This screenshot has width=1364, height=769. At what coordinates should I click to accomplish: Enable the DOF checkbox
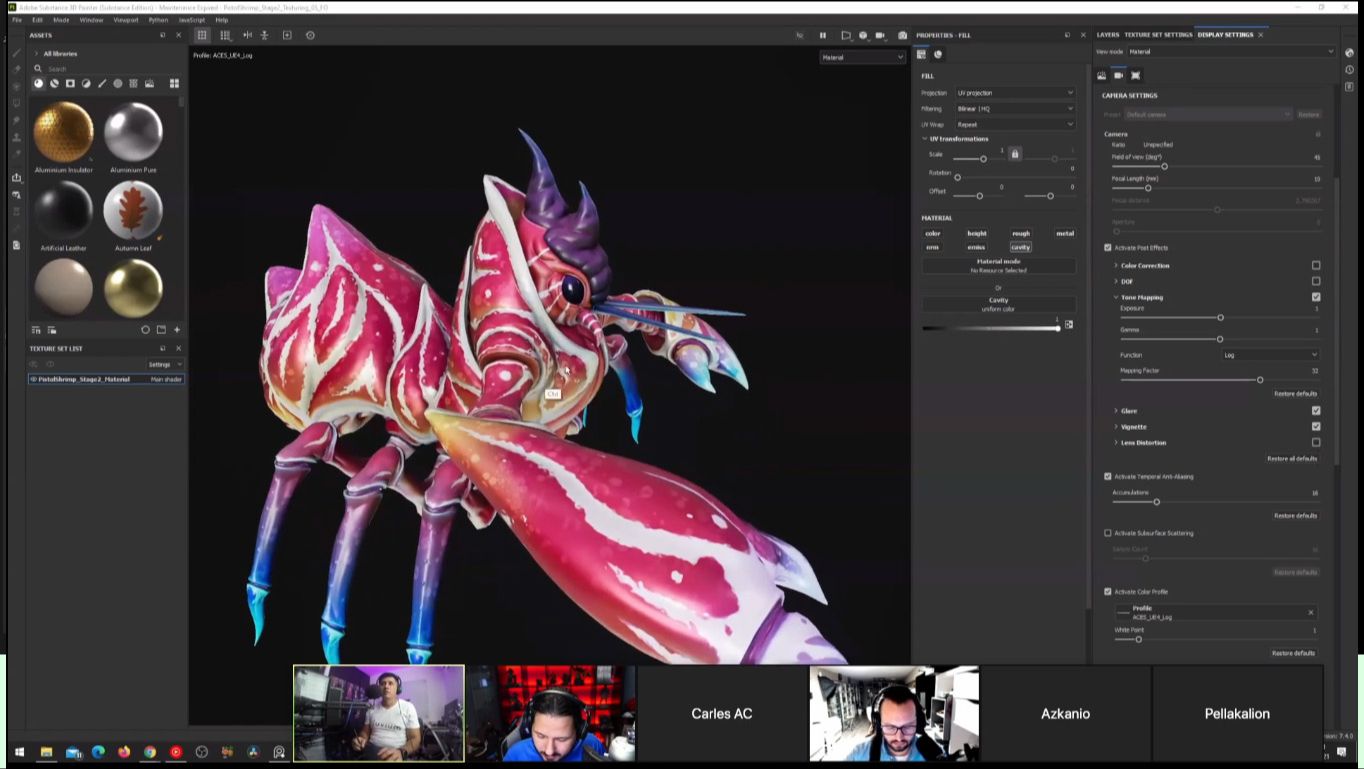1316,281
